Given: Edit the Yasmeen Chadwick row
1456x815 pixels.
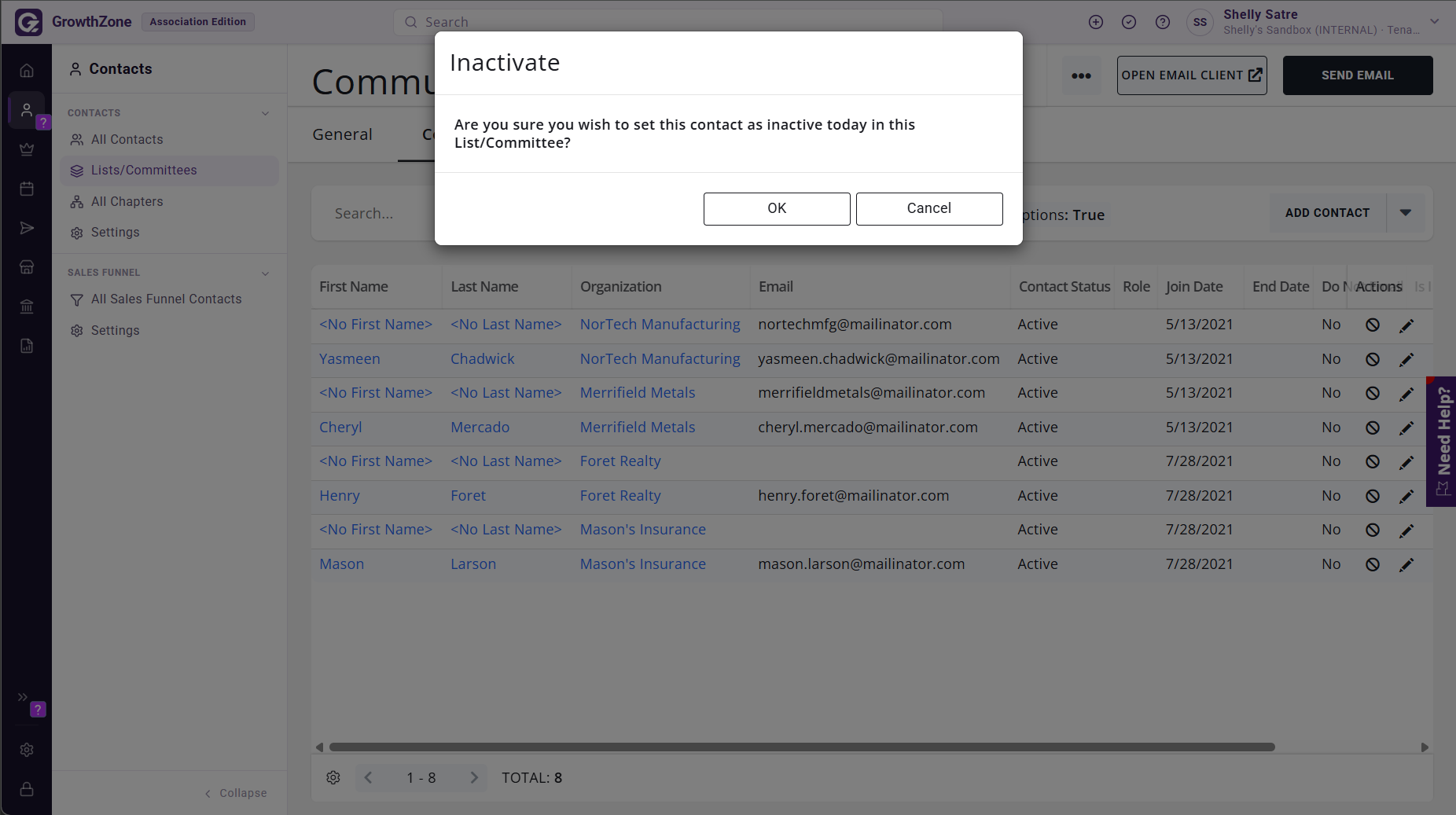Looking at the screenshot, I should (x=1406, y=359).
